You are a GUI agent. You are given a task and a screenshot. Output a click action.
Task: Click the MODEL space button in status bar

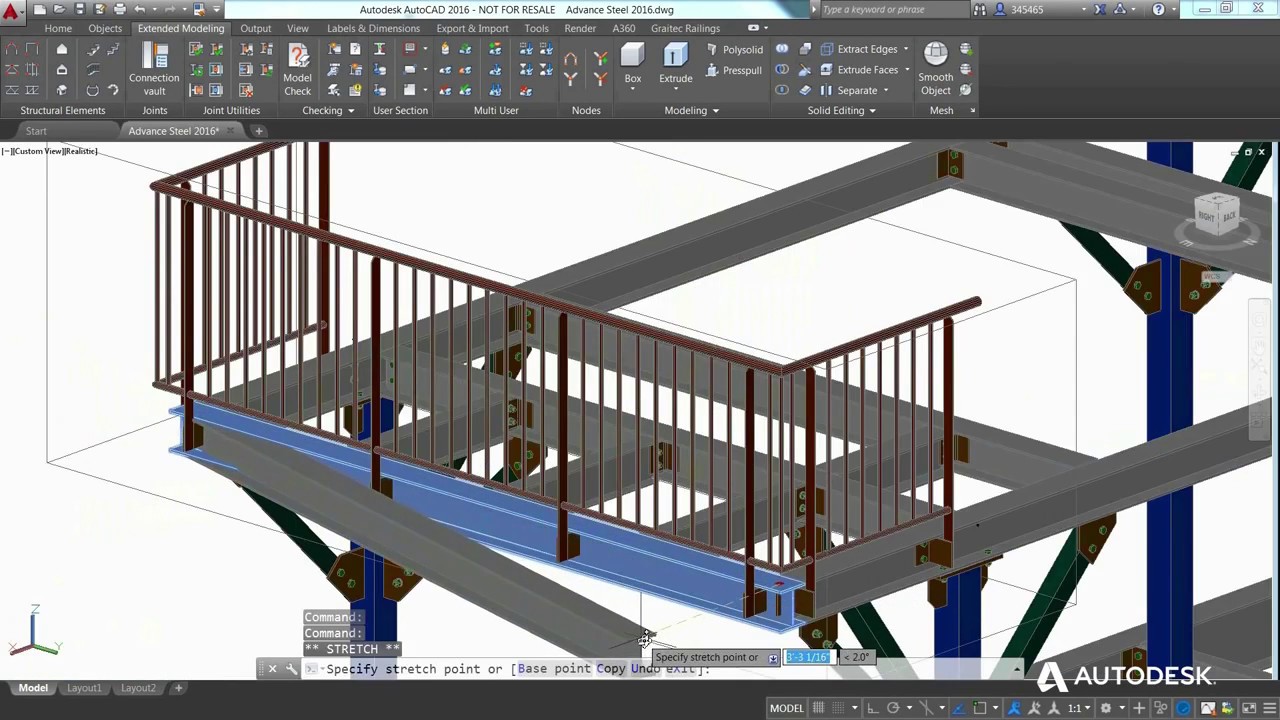786,708
